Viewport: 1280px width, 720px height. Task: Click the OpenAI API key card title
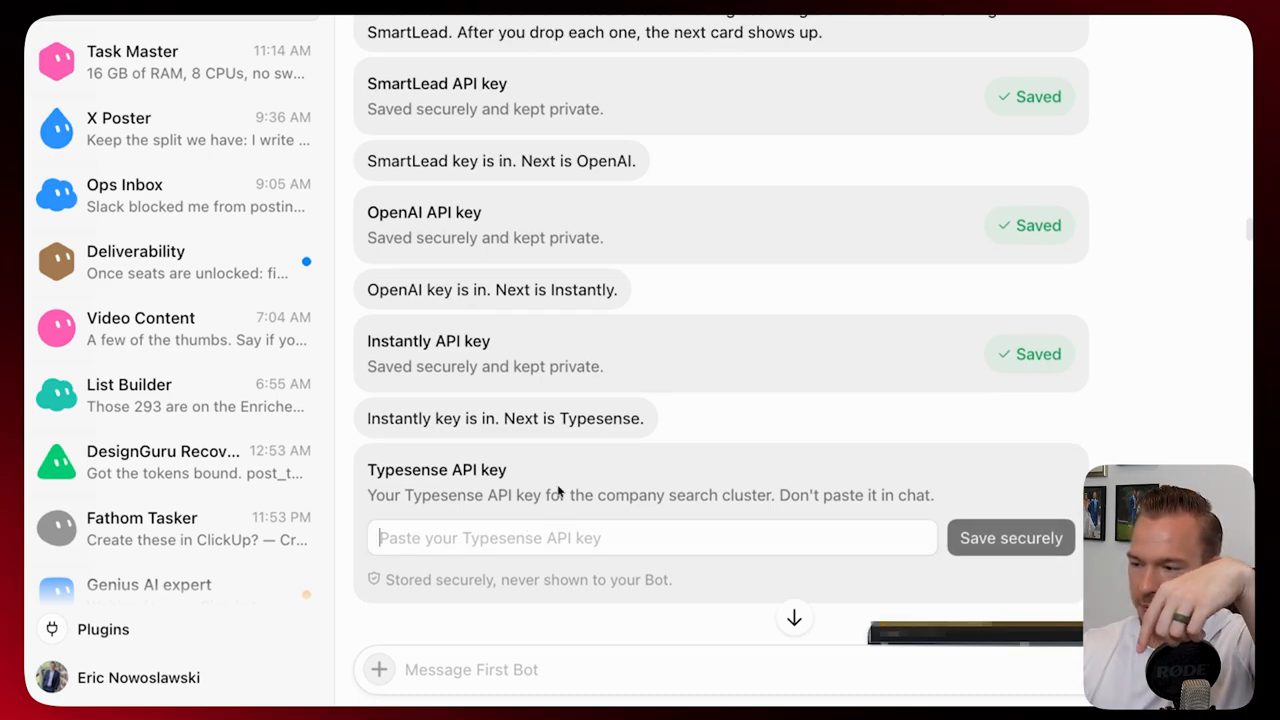click(424, 212)
